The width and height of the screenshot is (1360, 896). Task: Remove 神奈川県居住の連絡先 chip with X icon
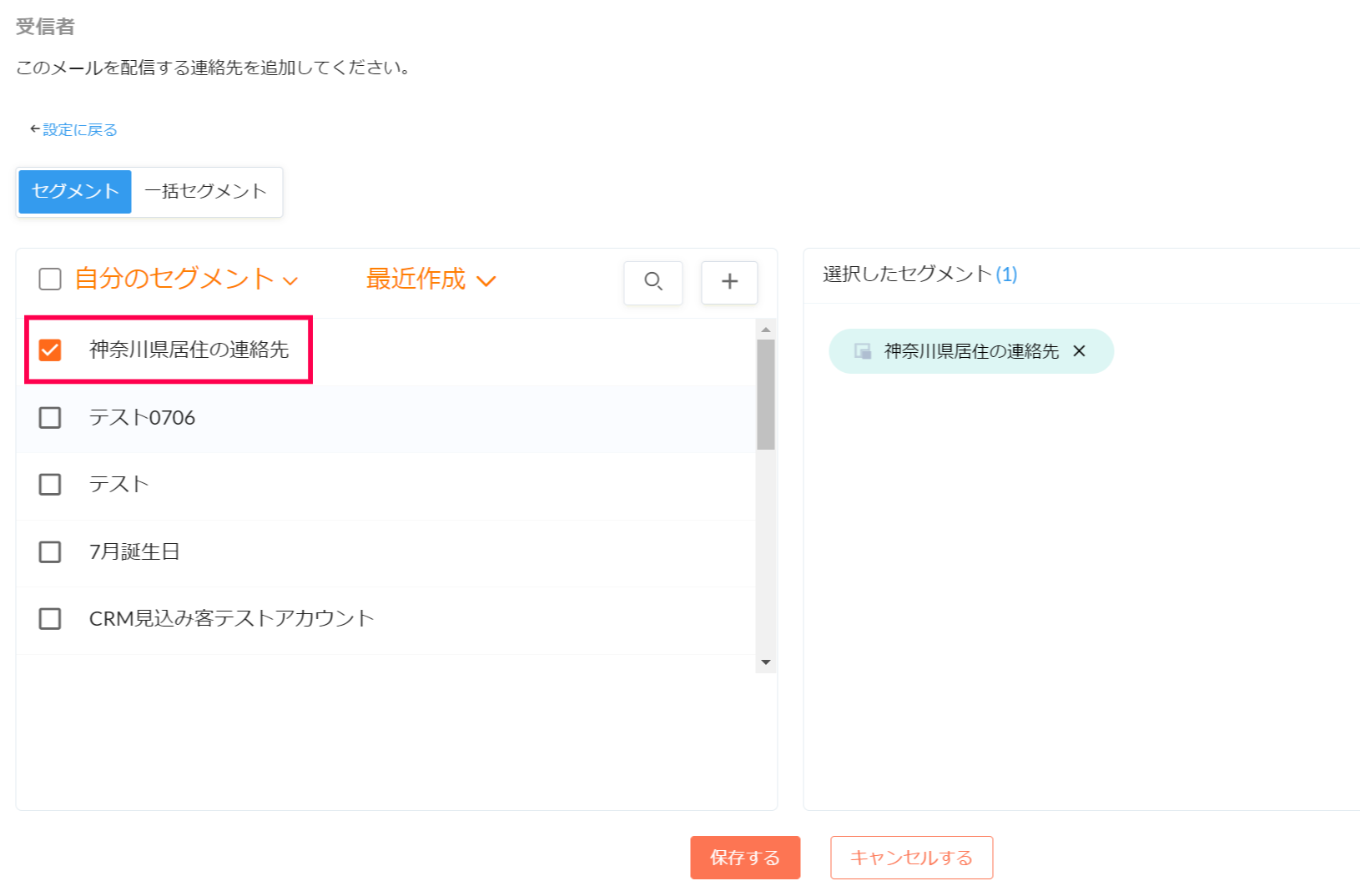(1079, 351)
